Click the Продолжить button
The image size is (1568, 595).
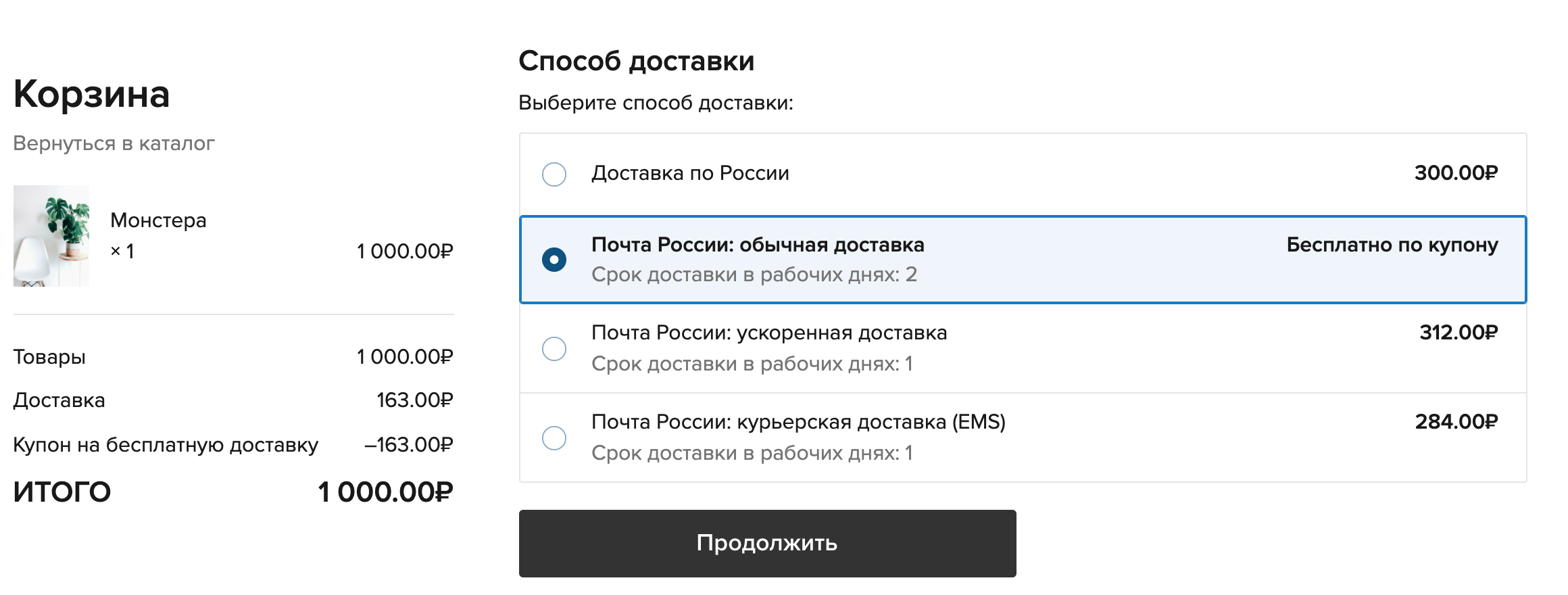[767, 544]
